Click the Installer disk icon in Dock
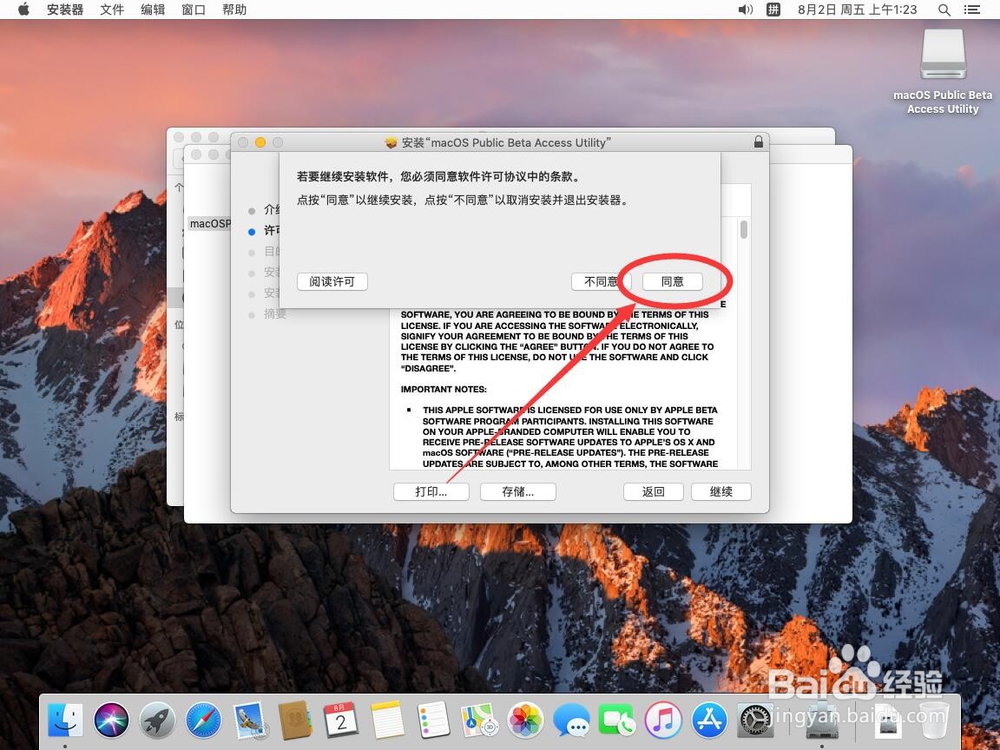1000x750 pixels. click(822, 721)
